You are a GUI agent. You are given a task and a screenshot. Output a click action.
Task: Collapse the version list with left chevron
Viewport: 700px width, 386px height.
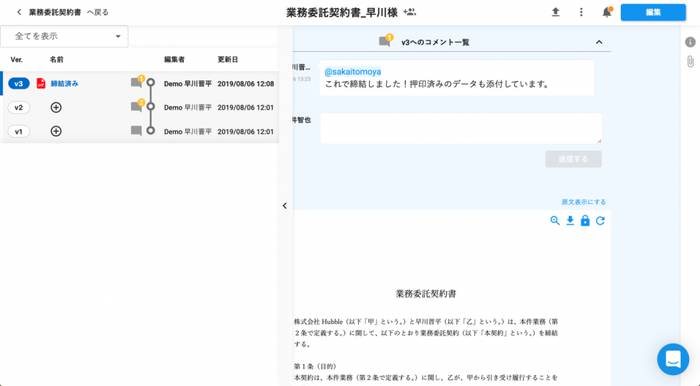tap(285, 206)
